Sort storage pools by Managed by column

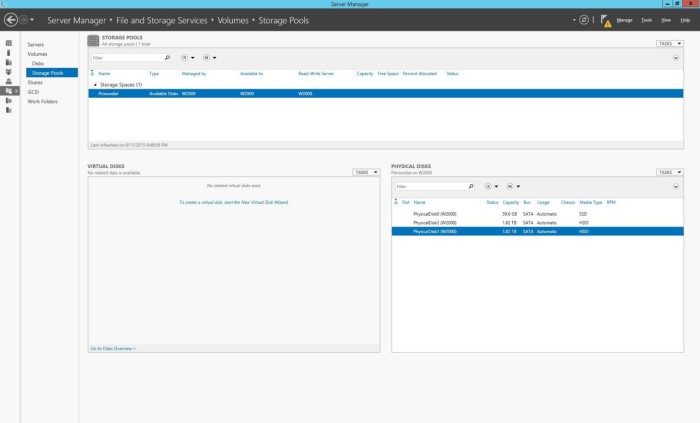coord(194,74)
